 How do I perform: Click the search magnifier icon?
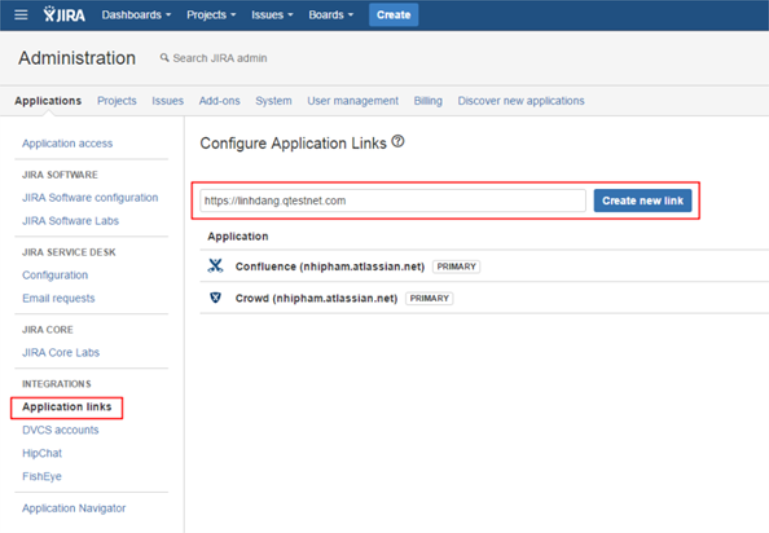click(165, 58)
